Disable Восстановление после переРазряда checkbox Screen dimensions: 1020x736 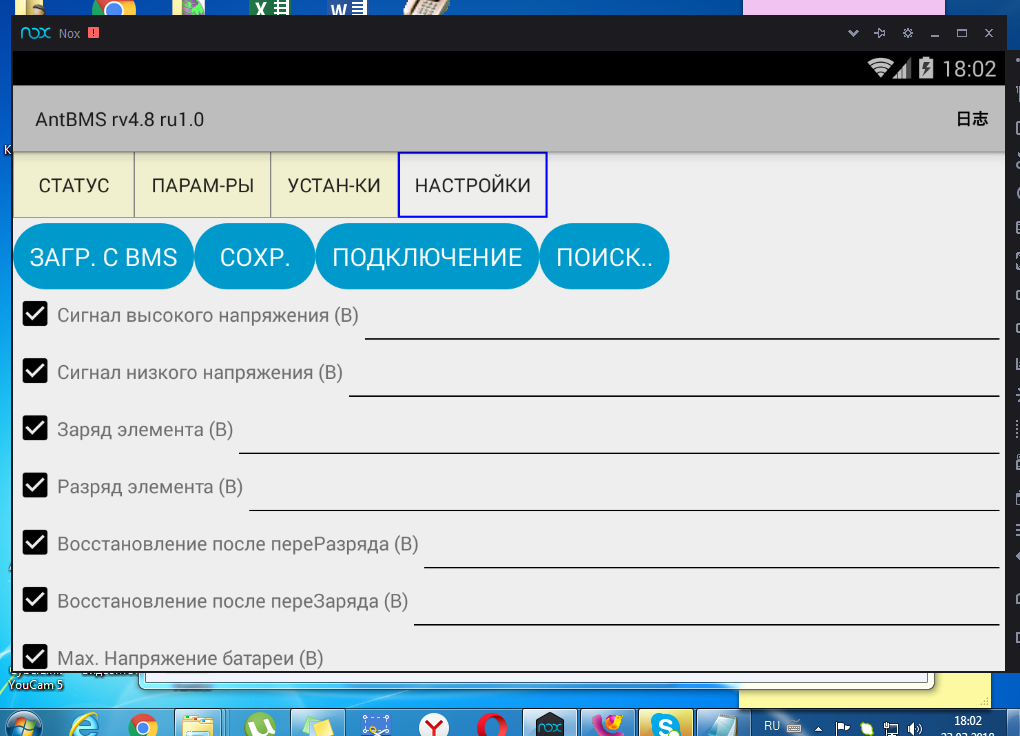coord(35,542)
